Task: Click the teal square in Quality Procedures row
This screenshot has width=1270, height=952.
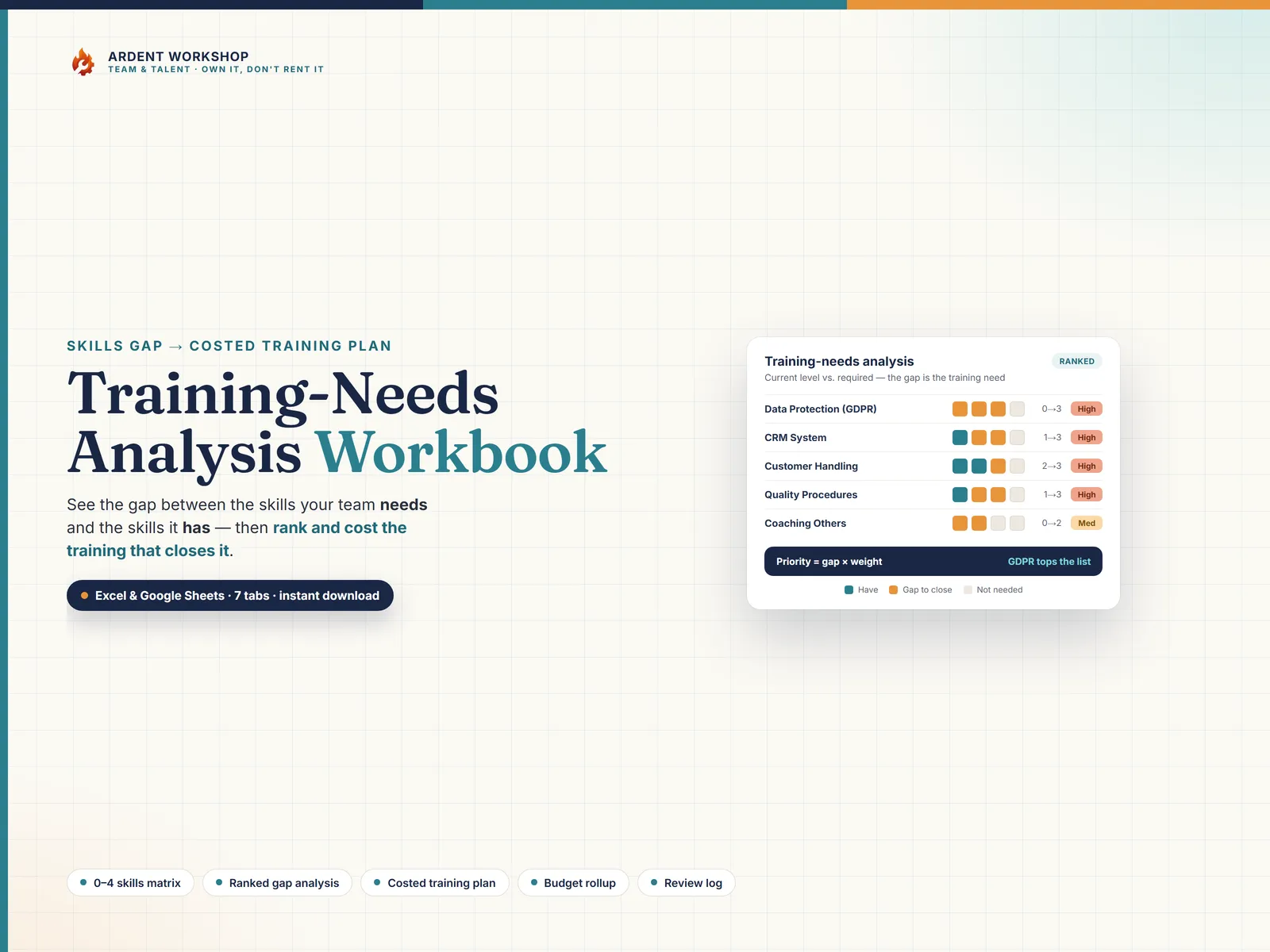Action: [960, 495]
